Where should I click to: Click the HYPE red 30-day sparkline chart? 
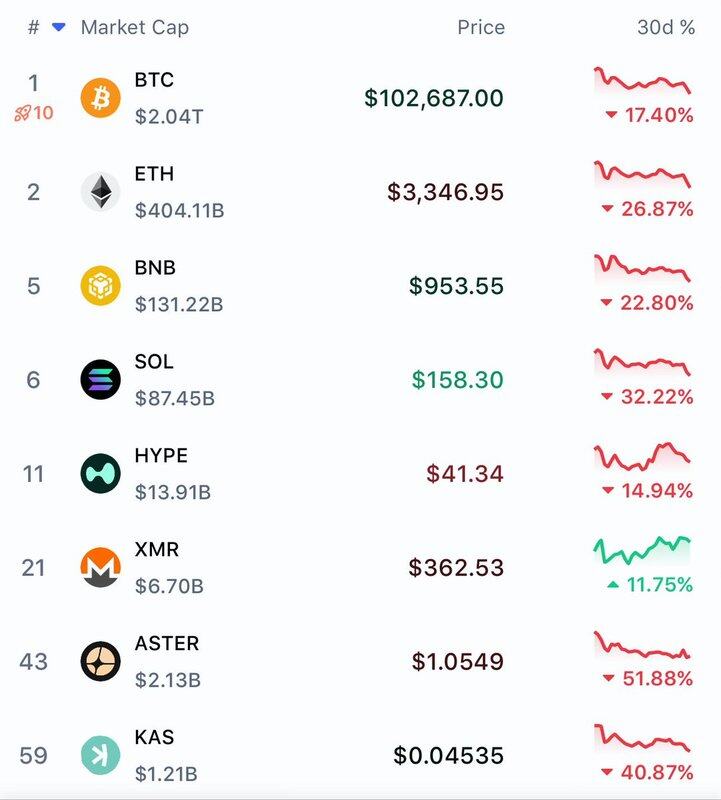click(x=641, y=456)
